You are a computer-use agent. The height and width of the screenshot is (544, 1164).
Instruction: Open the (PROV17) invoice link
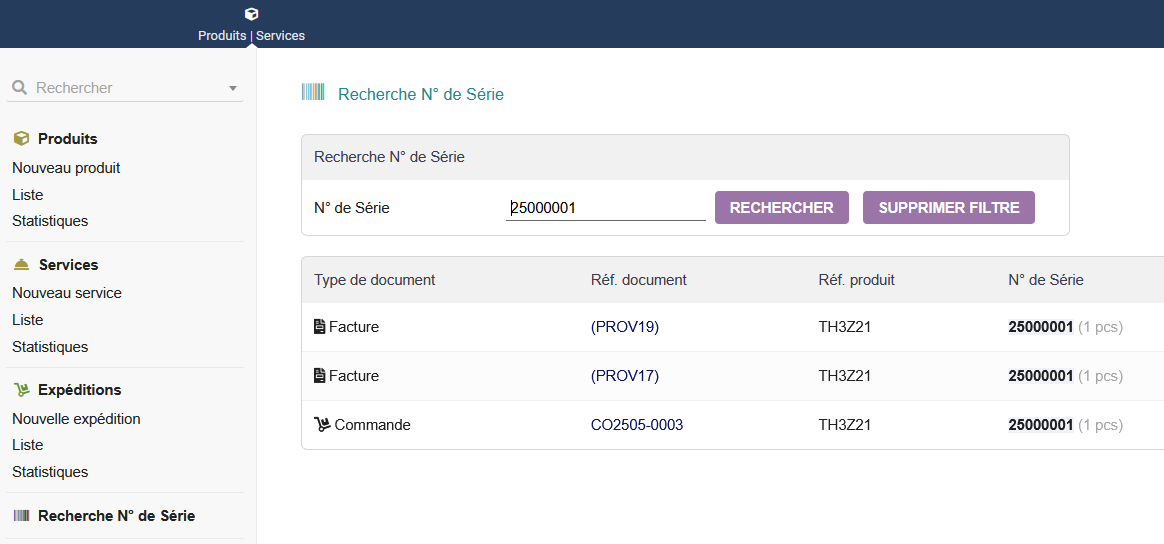[625, 376]
